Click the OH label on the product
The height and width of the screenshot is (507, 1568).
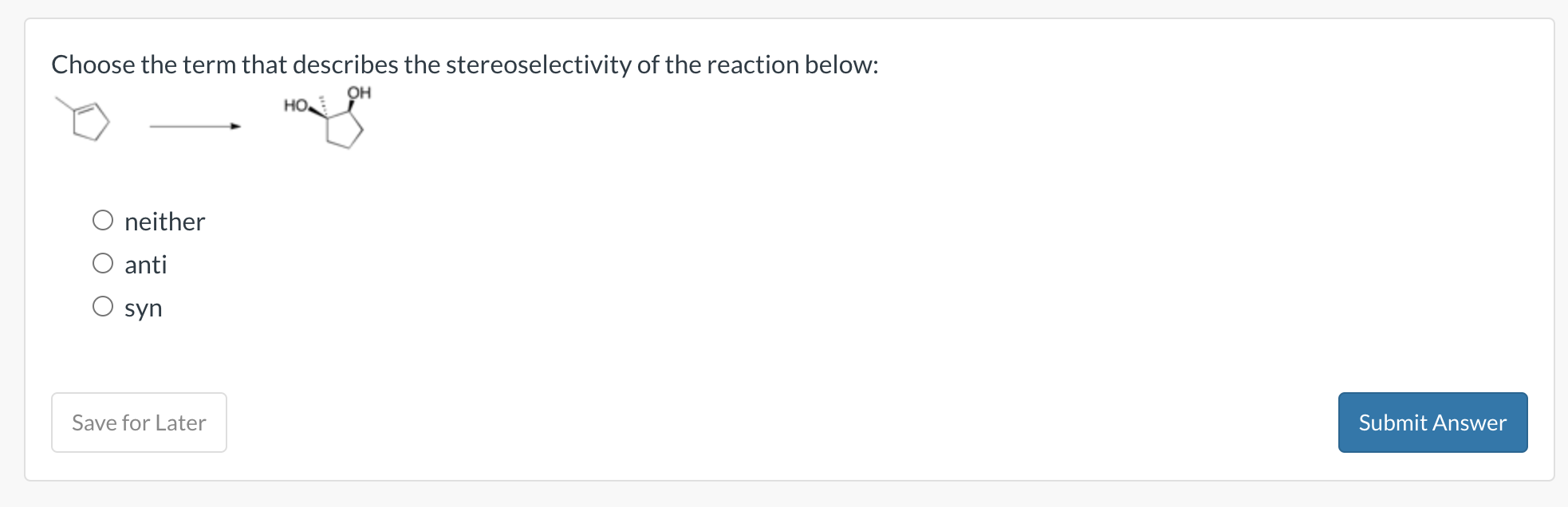click(x=358, y=92)
